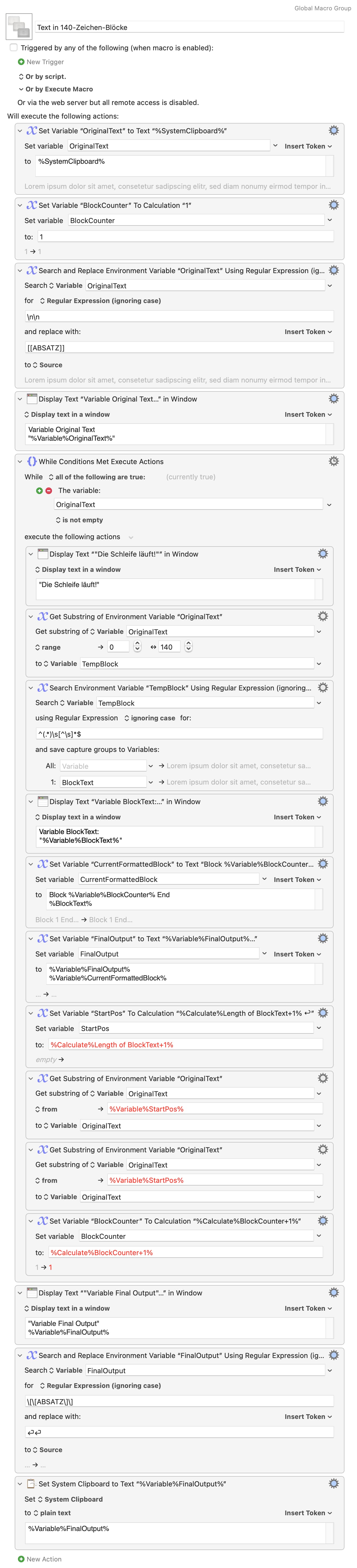Open variable dropdown next to TempBlock field
Screen dimensions: 357x1568
pos(319,664)
